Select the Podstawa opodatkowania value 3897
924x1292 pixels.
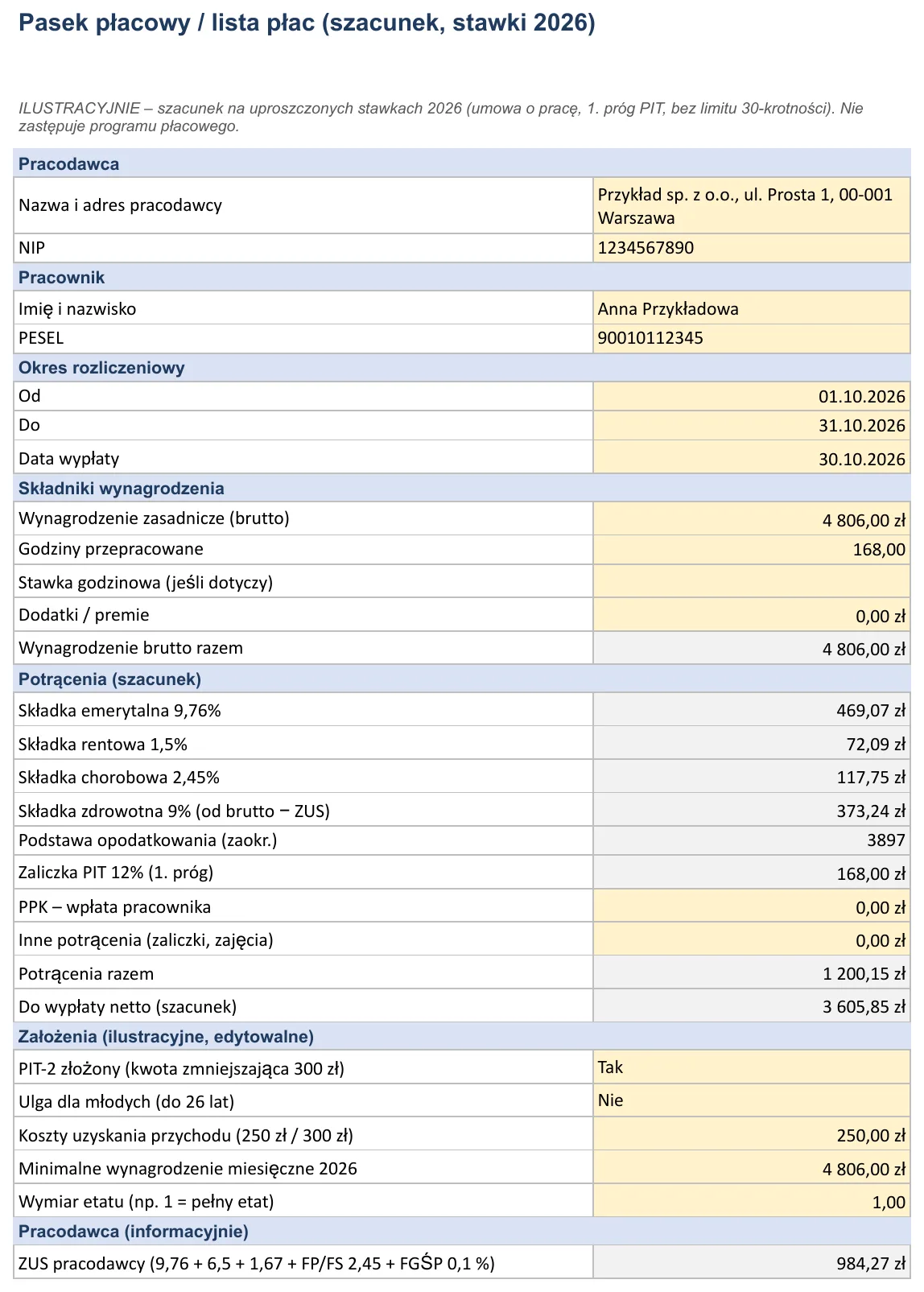pos(752,840)
